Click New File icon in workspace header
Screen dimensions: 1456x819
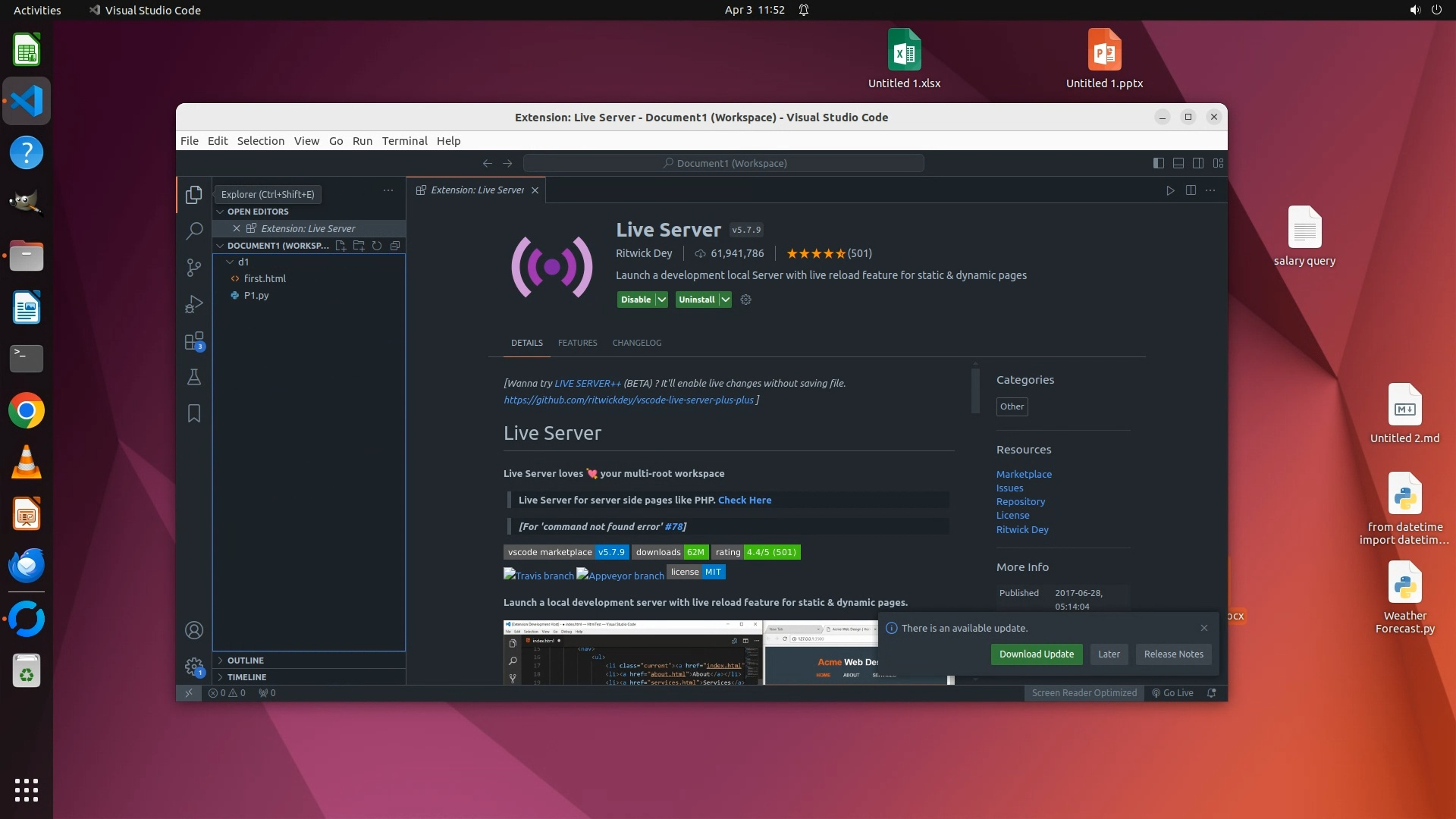click(x=340, y=246)
